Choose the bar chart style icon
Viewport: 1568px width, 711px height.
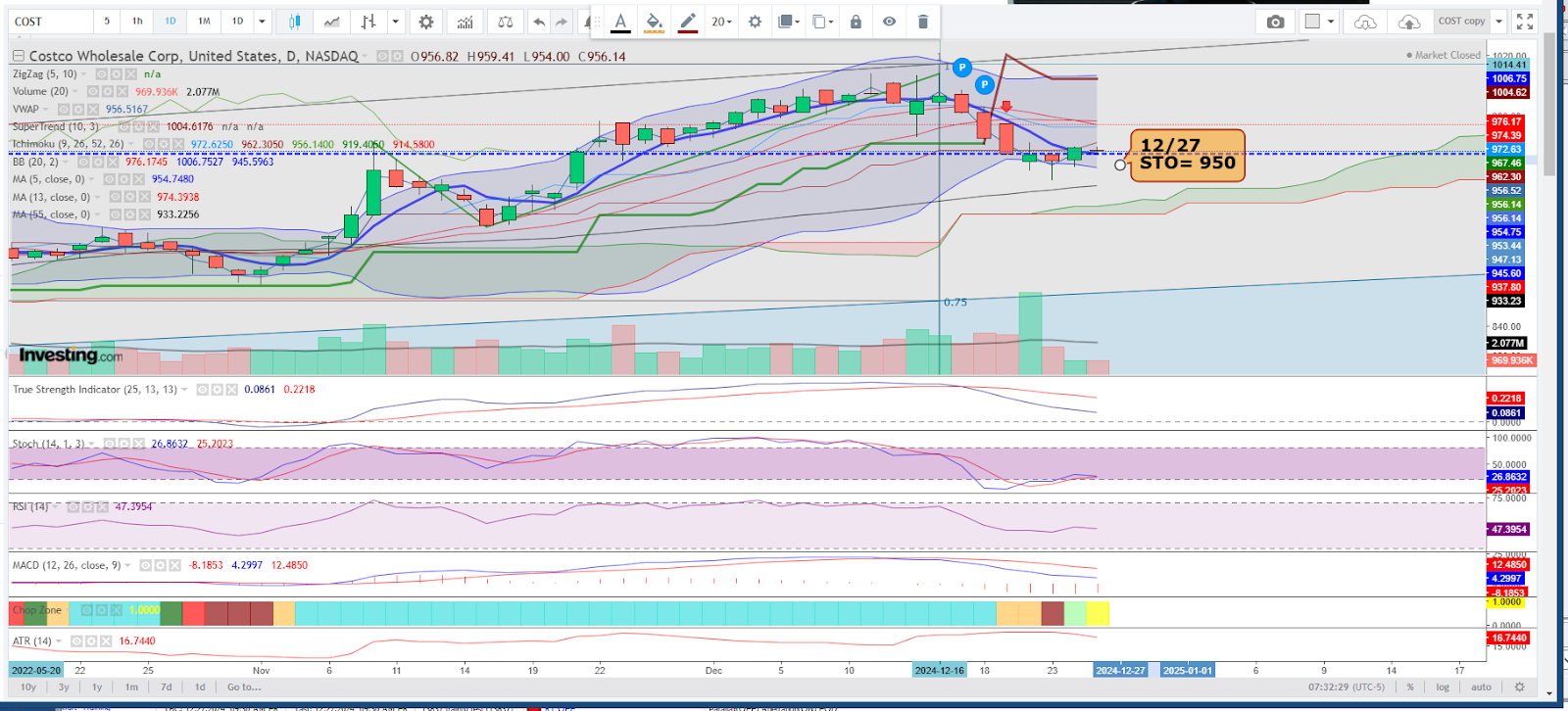tap(368, 21)
